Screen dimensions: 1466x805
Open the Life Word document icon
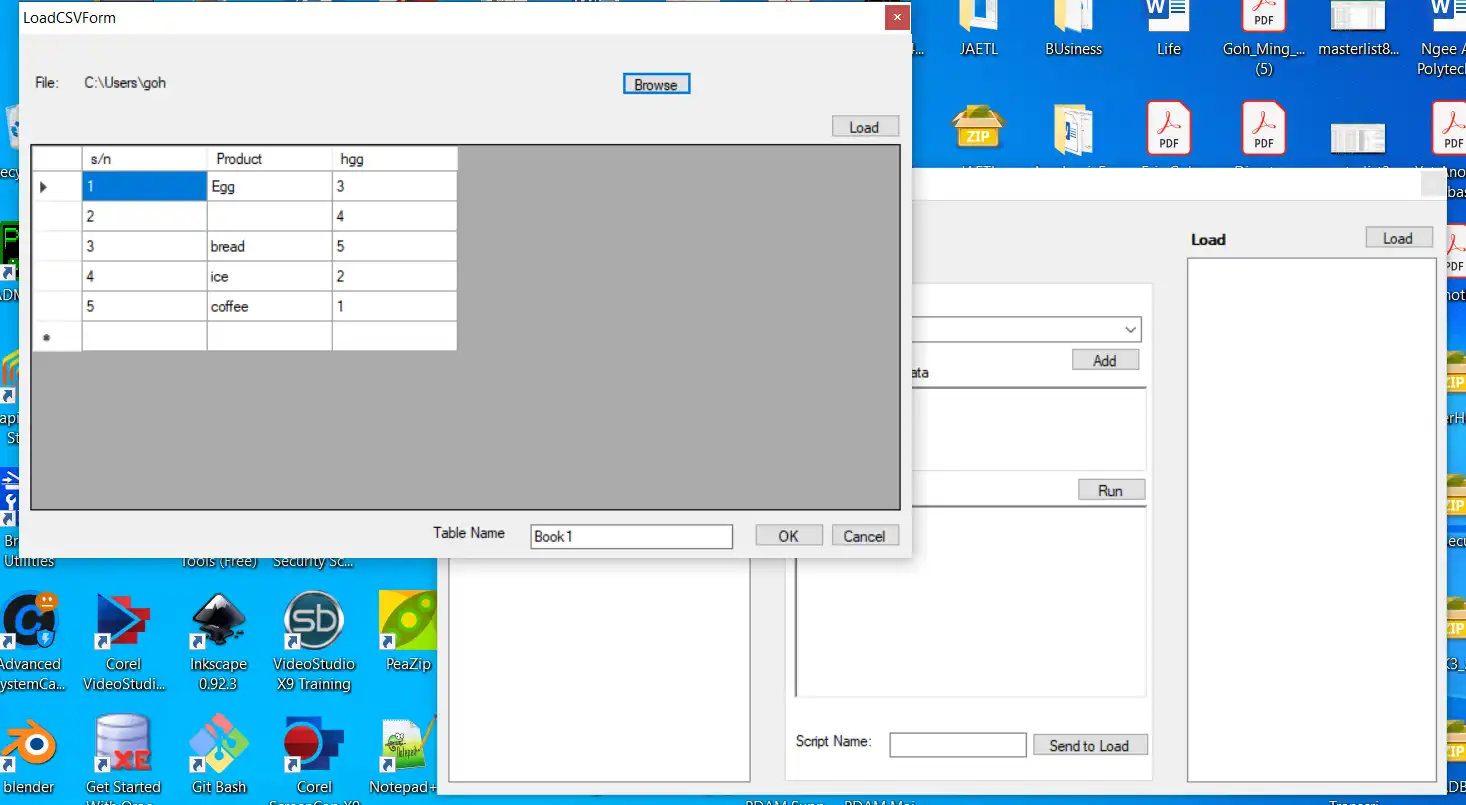1169,29
